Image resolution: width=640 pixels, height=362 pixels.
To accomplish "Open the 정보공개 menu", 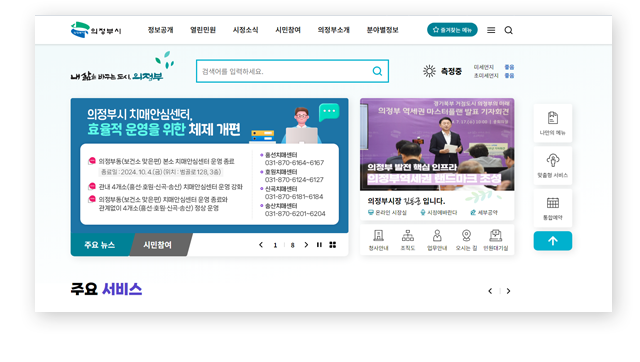I will pos(160,30).
